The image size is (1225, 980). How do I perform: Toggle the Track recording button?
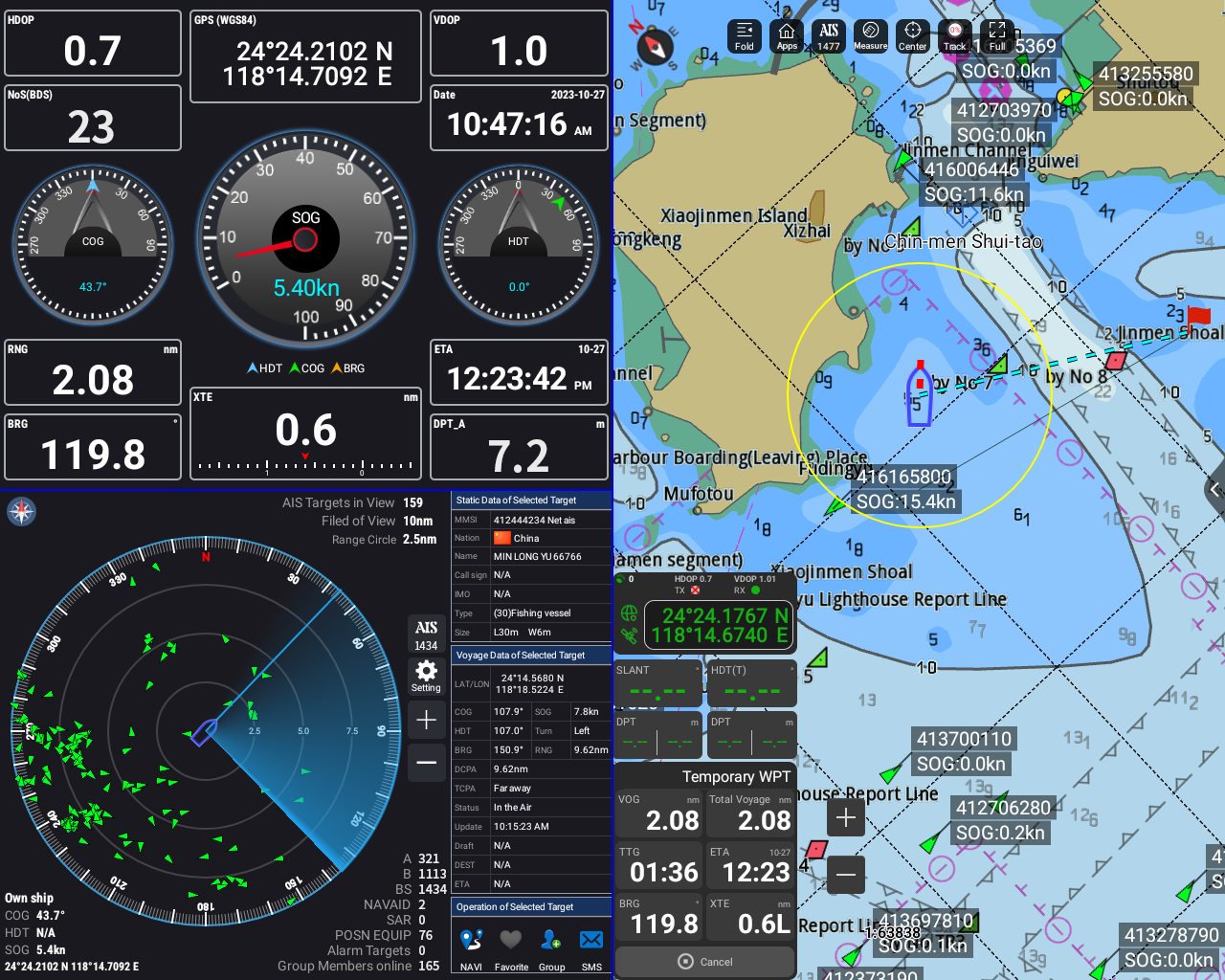[955, 36]
